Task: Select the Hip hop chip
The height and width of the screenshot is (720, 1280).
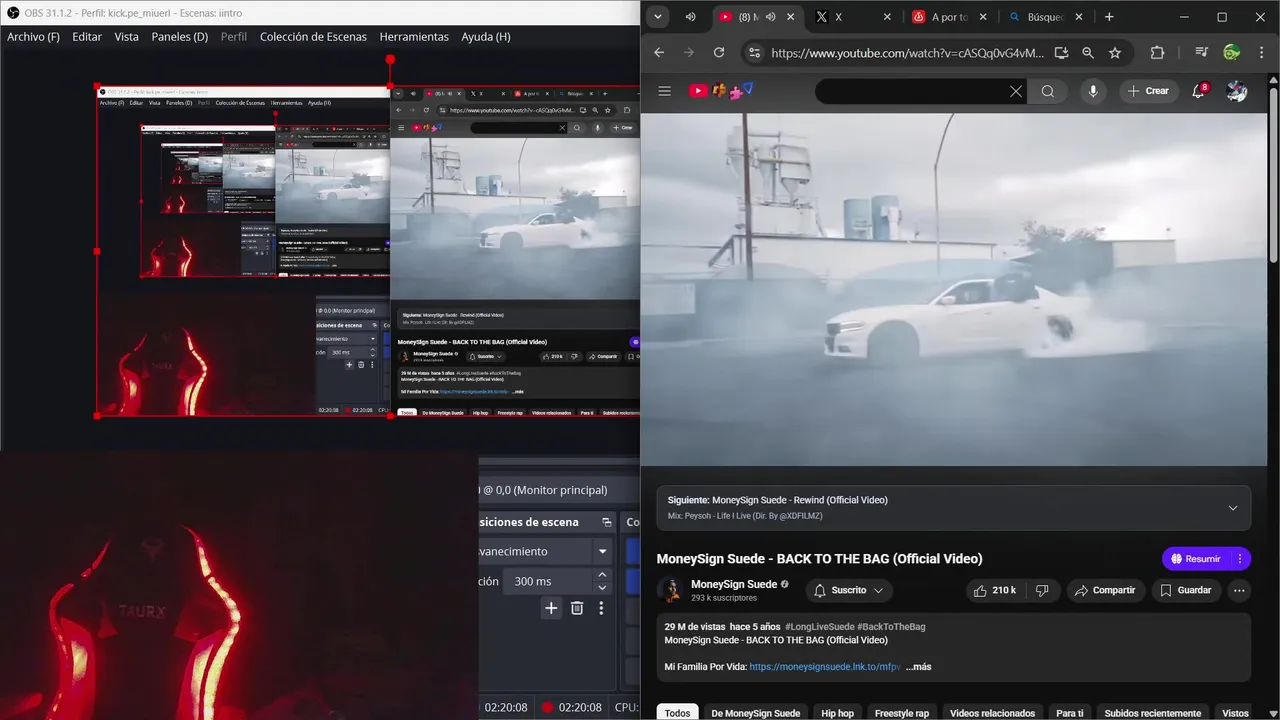Action: click(837, 713)
